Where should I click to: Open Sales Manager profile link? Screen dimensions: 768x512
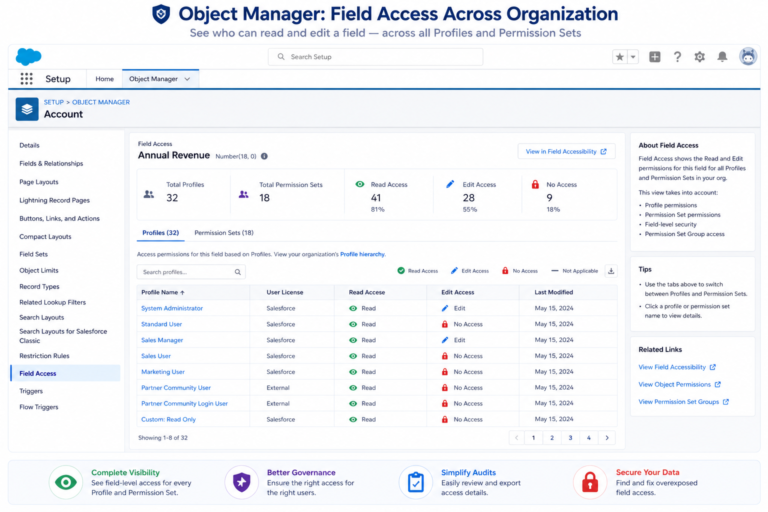pyautogui.click(x=162, y=340)
